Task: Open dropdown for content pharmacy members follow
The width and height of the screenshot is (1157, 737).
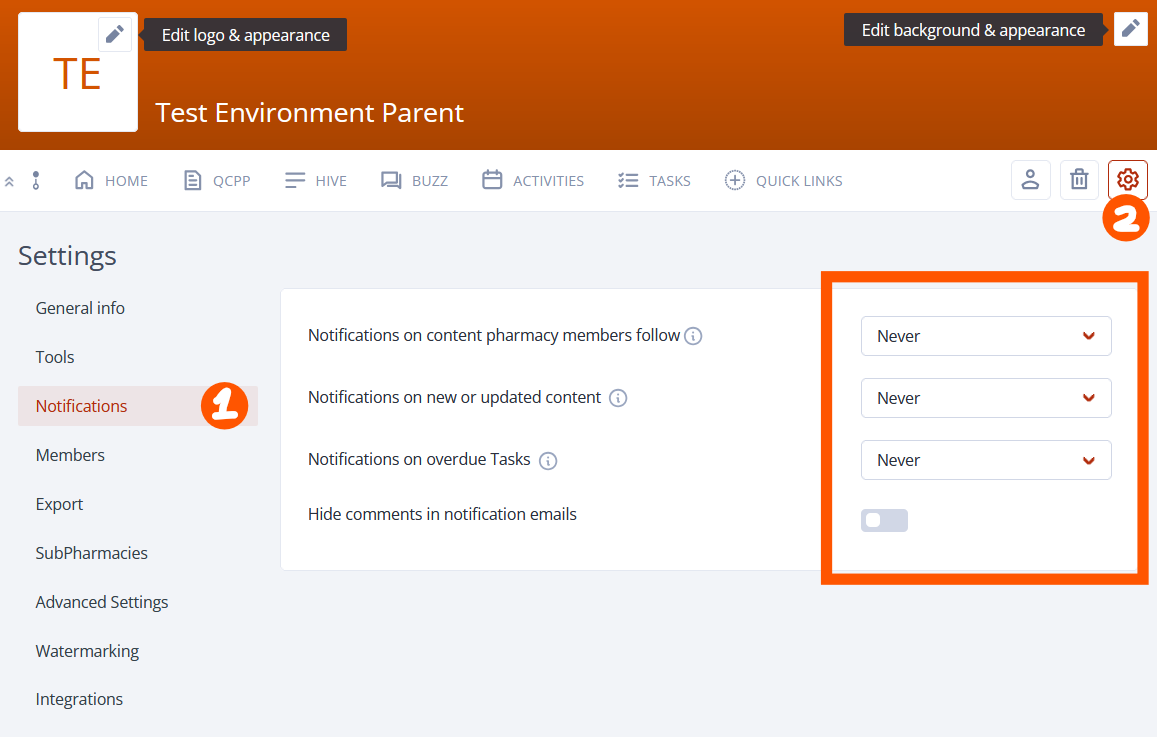Action: pos(986,336)
